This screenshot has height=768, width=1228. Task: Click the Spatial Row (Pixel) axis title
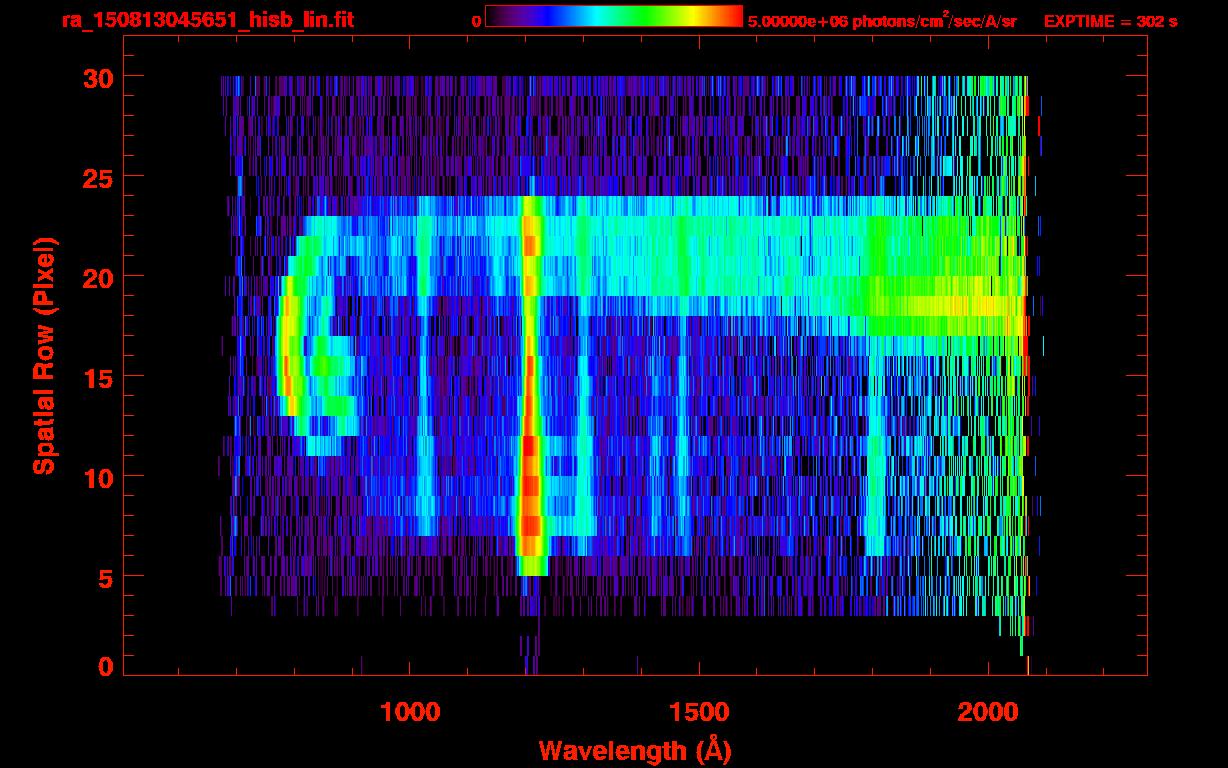click(44, 355)
